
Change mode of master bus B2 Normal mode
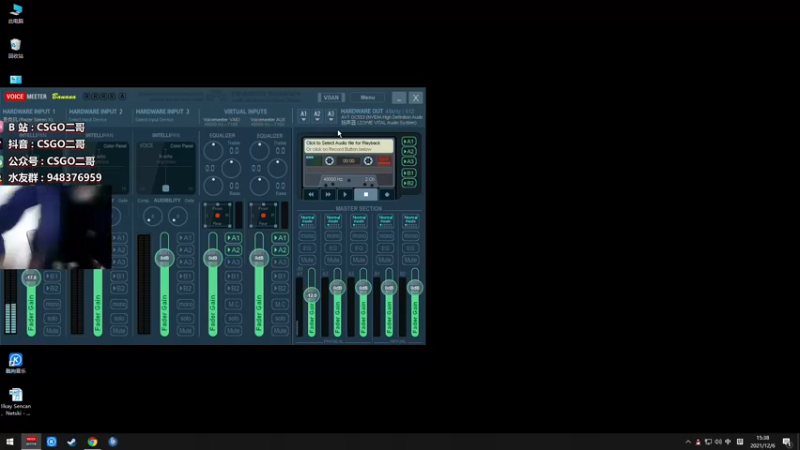coord(411,221)
